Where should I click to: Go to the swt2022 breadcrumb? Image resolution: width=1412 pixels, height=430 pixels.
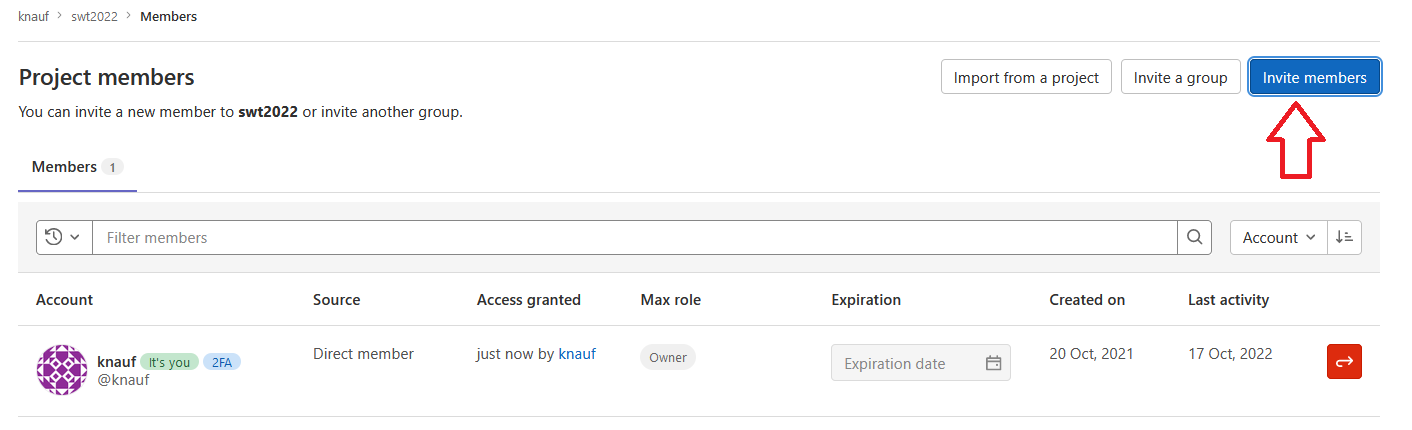[x=94, y=17]
